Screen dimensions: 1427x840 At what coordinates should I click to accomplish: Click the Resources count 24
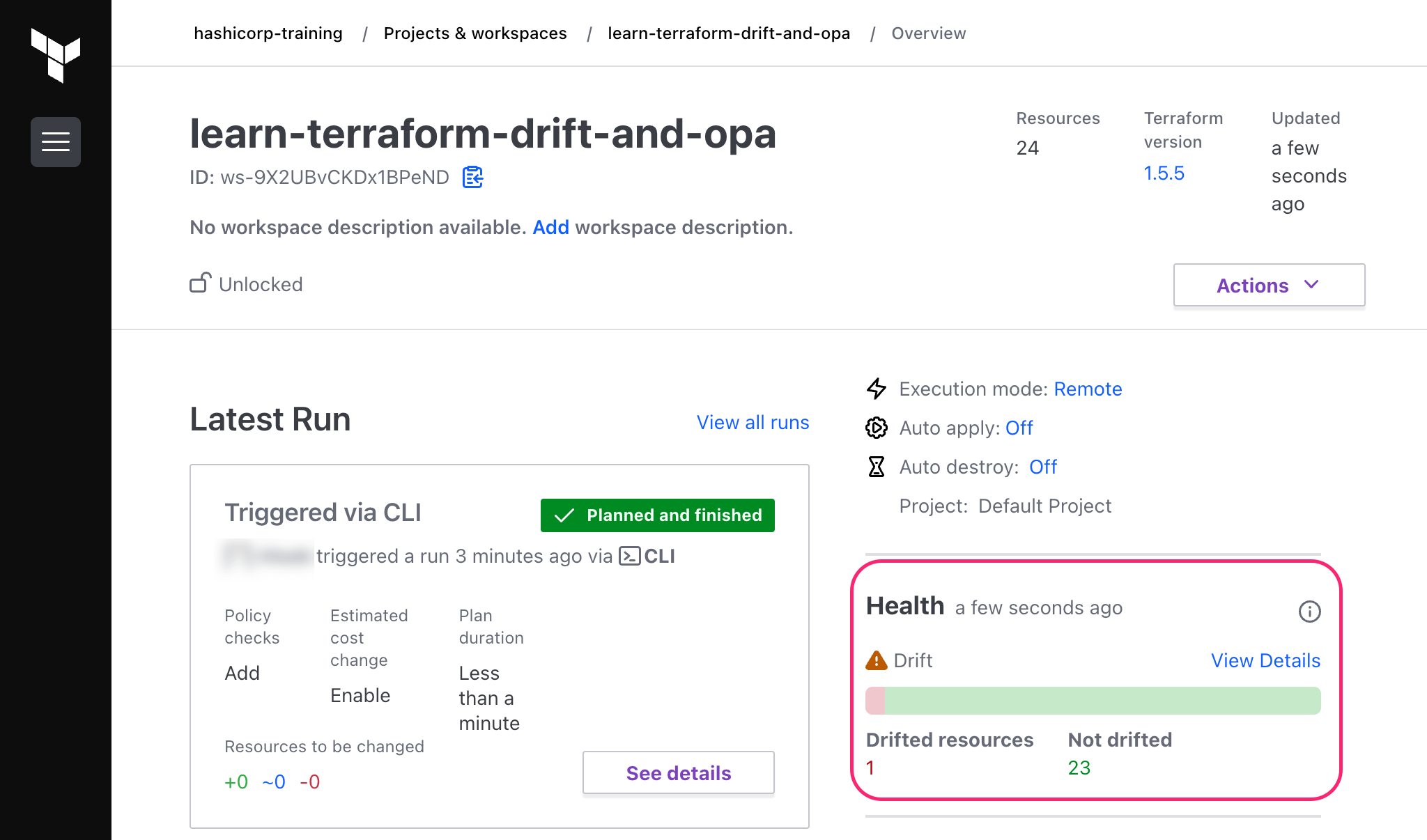[x=1027, y=148]
